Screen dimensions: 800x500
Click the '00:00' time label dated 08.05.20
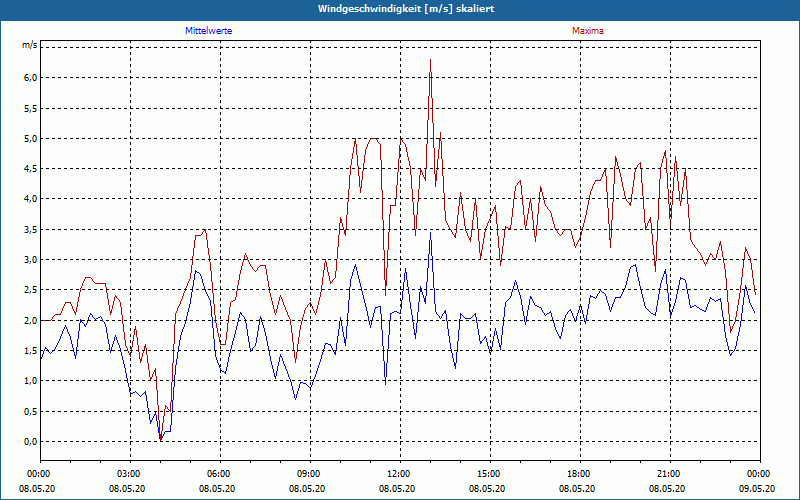point(38,474)
